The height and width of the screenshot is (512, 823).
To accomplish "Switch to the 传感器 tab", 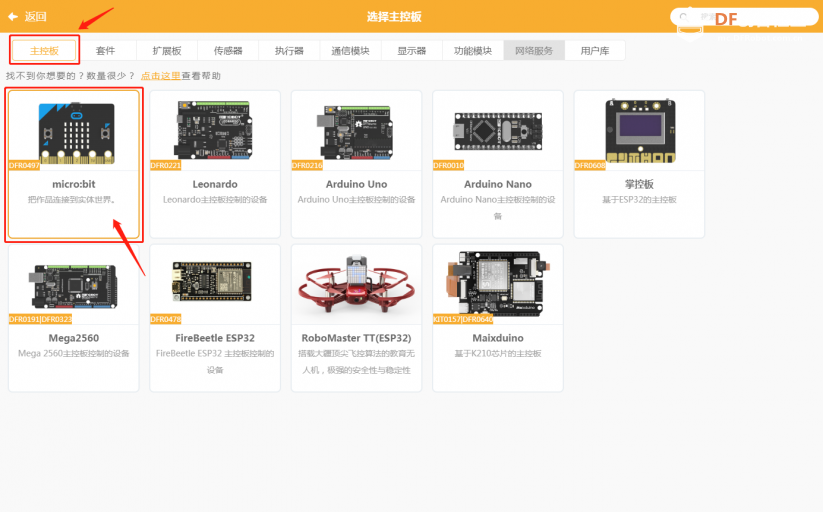I will pyautogui.click(x=228, y=51).
